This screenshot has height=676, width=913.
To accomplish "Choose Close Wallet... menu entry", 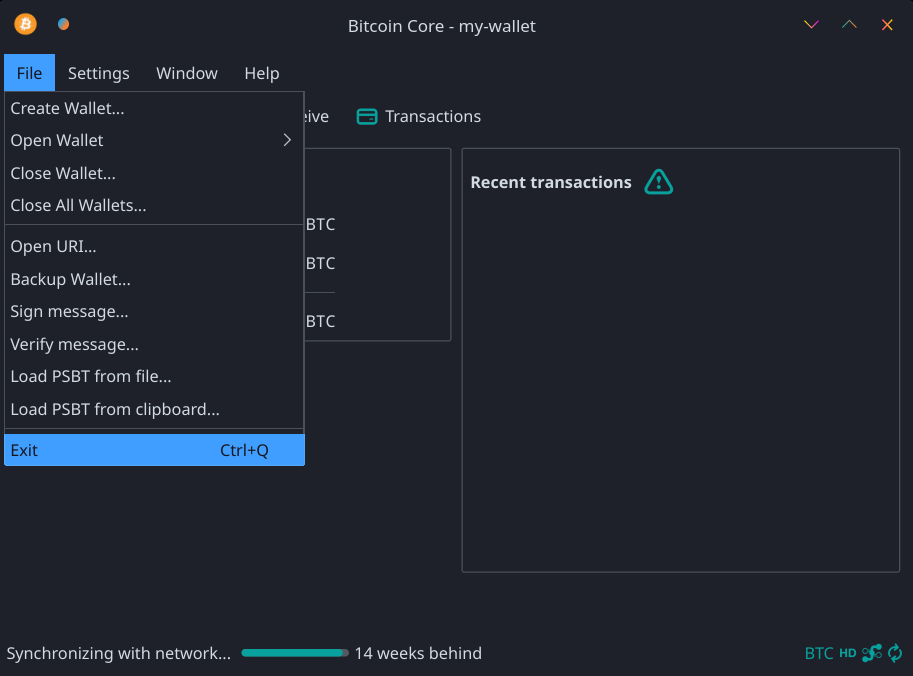I will pos(63,173).
